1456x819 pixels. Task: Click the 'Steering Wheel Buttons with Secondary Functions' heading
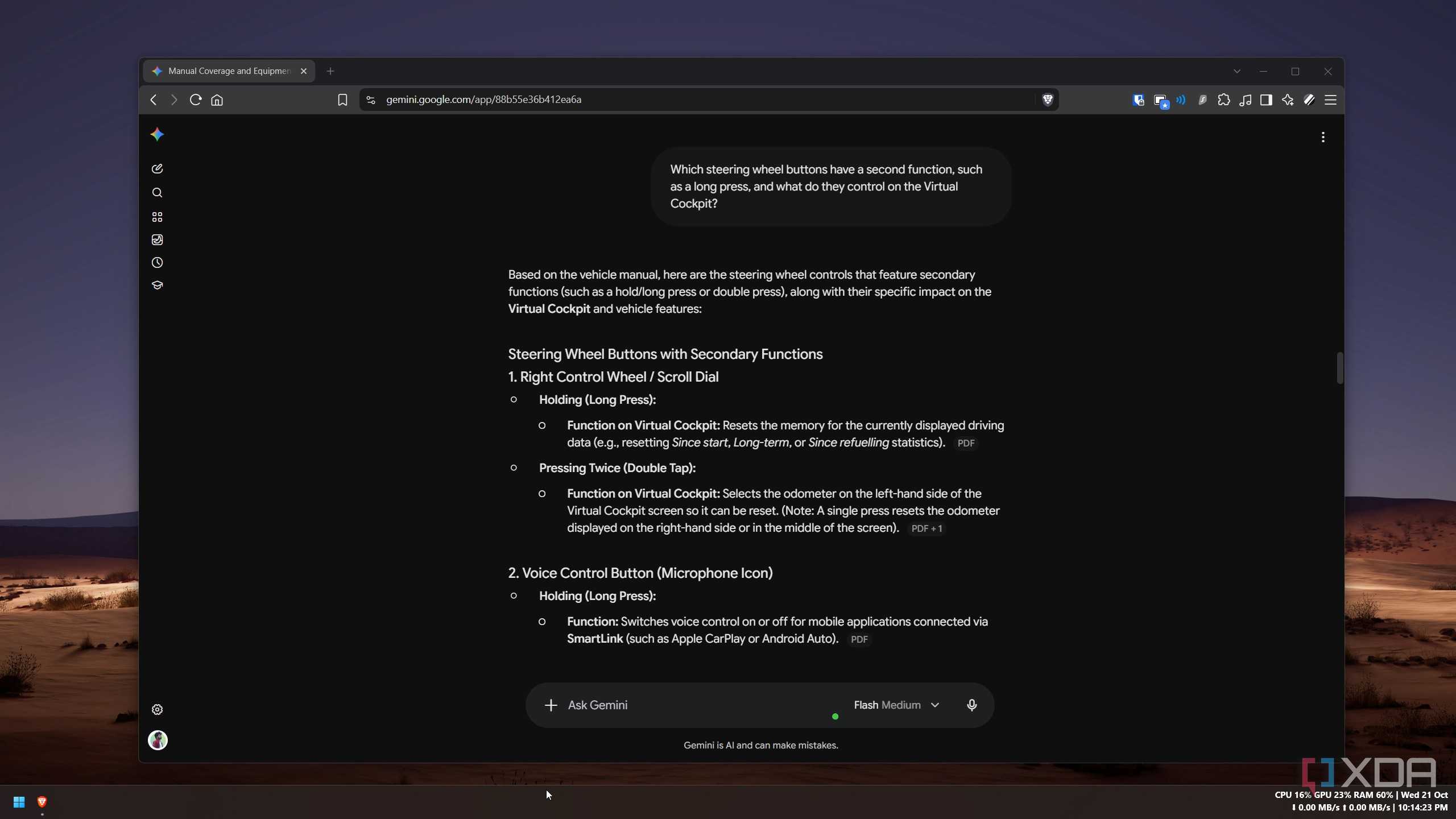coord(665,354)
